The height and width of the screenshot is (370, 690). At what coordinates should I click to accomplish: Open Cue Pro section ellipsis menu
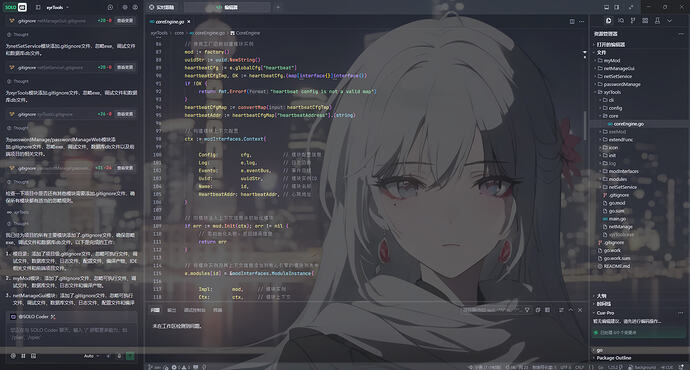pyautogui.click(x=681, y=313)
